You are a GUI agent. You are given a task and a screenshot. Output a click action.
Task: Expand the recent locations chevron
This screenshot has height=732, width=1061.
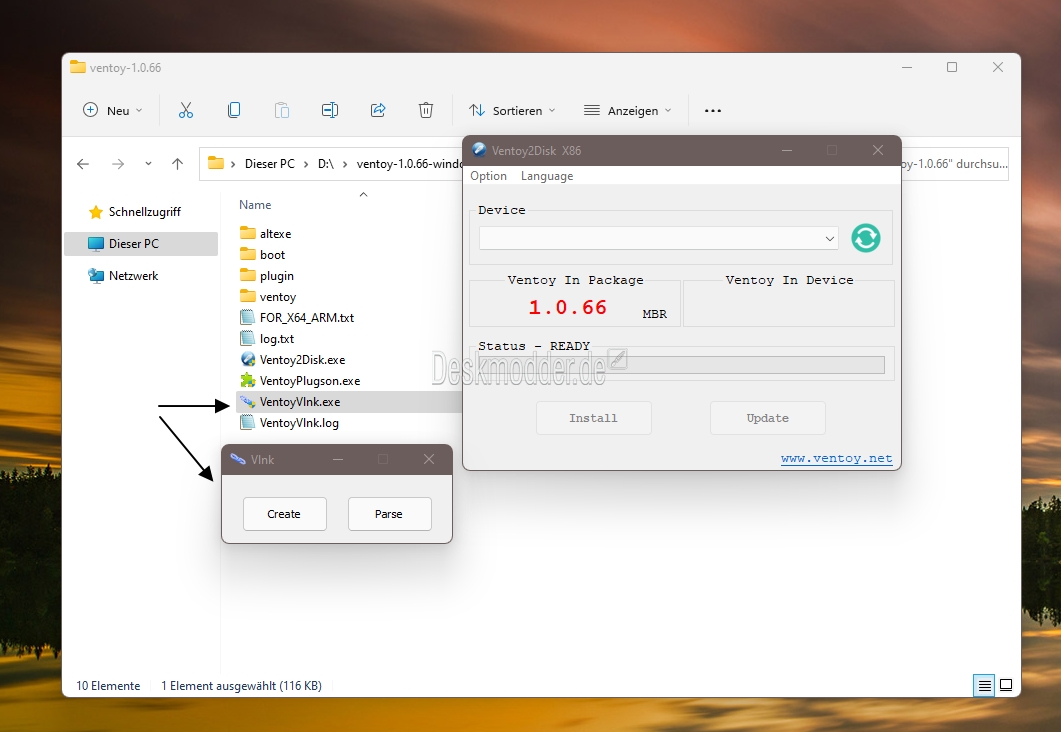[148, 164]
